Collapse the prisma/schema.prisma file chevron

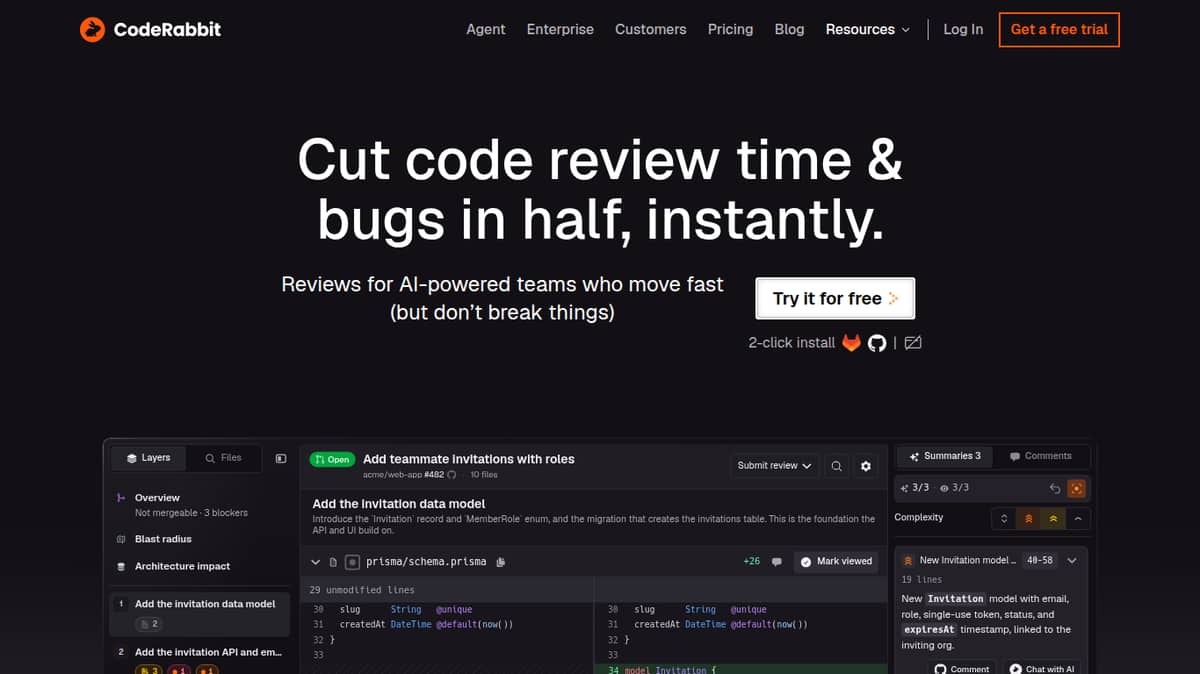point(315,562)
